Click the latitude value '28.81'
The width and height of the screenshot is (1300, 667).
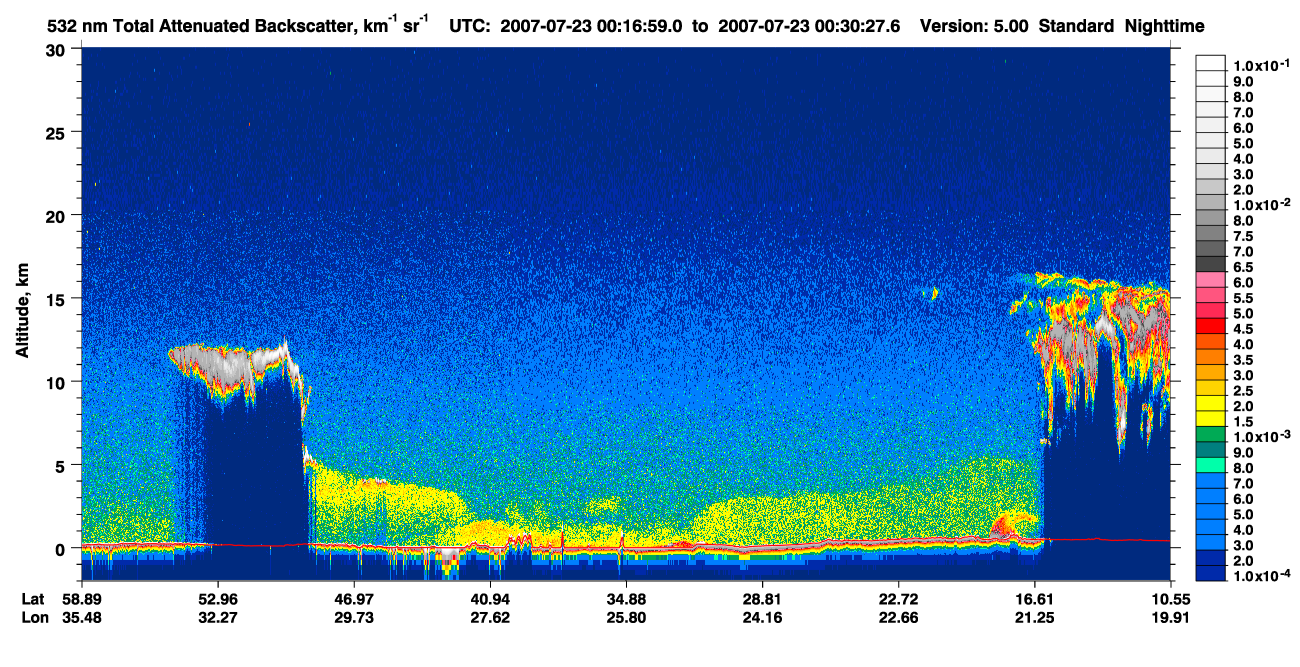tap(762, 599)
